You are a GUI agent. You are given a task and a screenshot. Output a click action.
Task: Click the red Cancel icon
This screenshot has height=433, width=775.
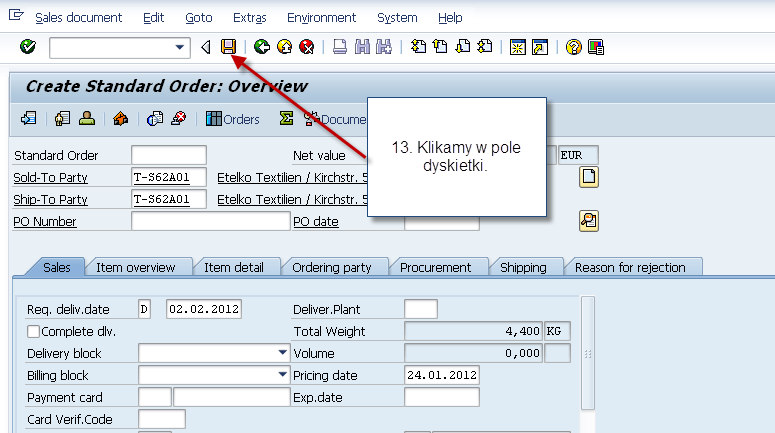click(307, 47)
